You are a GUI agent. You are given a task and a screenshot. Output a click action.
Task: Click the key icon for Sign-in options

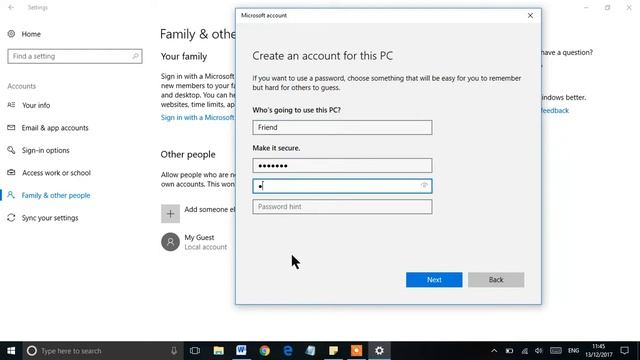[x=11, y=150]
